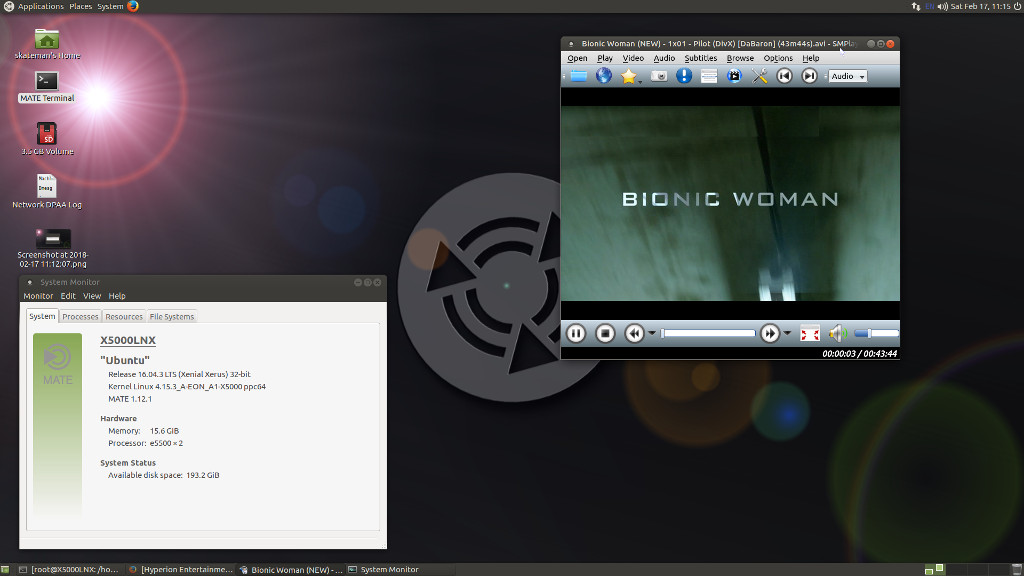
Task: Click the Kernel Linux 4.15.3 text line
Action: click(x=187, y=387)
